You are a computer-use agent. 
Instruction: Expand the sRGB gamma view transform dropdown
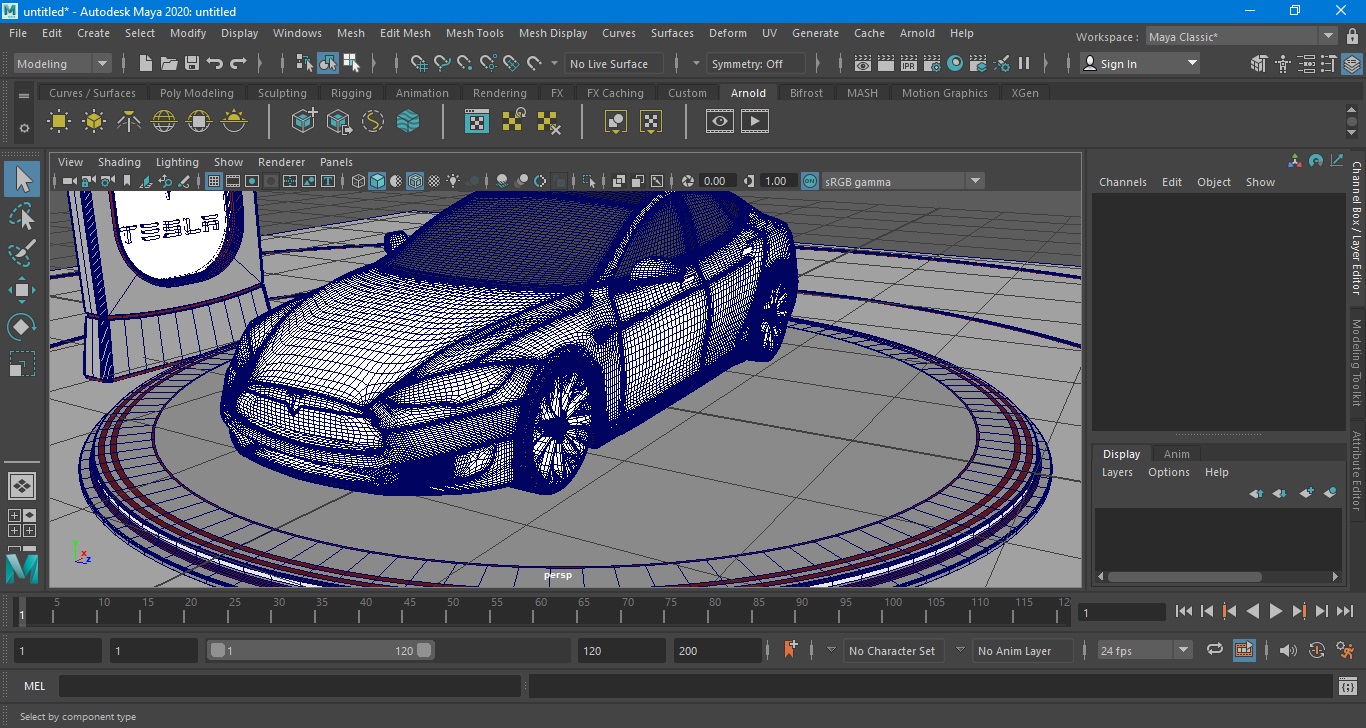tap(974, 181)
